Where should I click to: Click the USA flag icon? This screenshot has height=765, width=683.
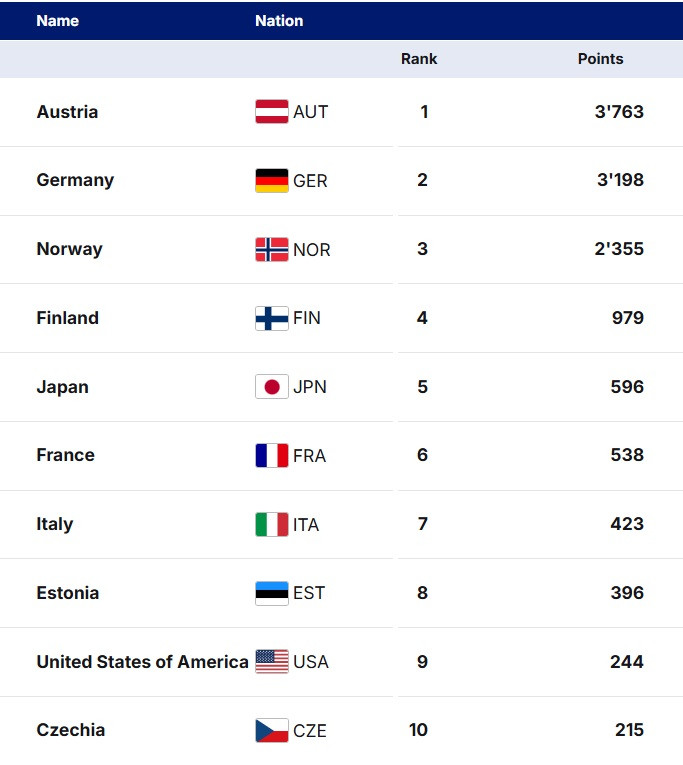click(x=272, y=662)
